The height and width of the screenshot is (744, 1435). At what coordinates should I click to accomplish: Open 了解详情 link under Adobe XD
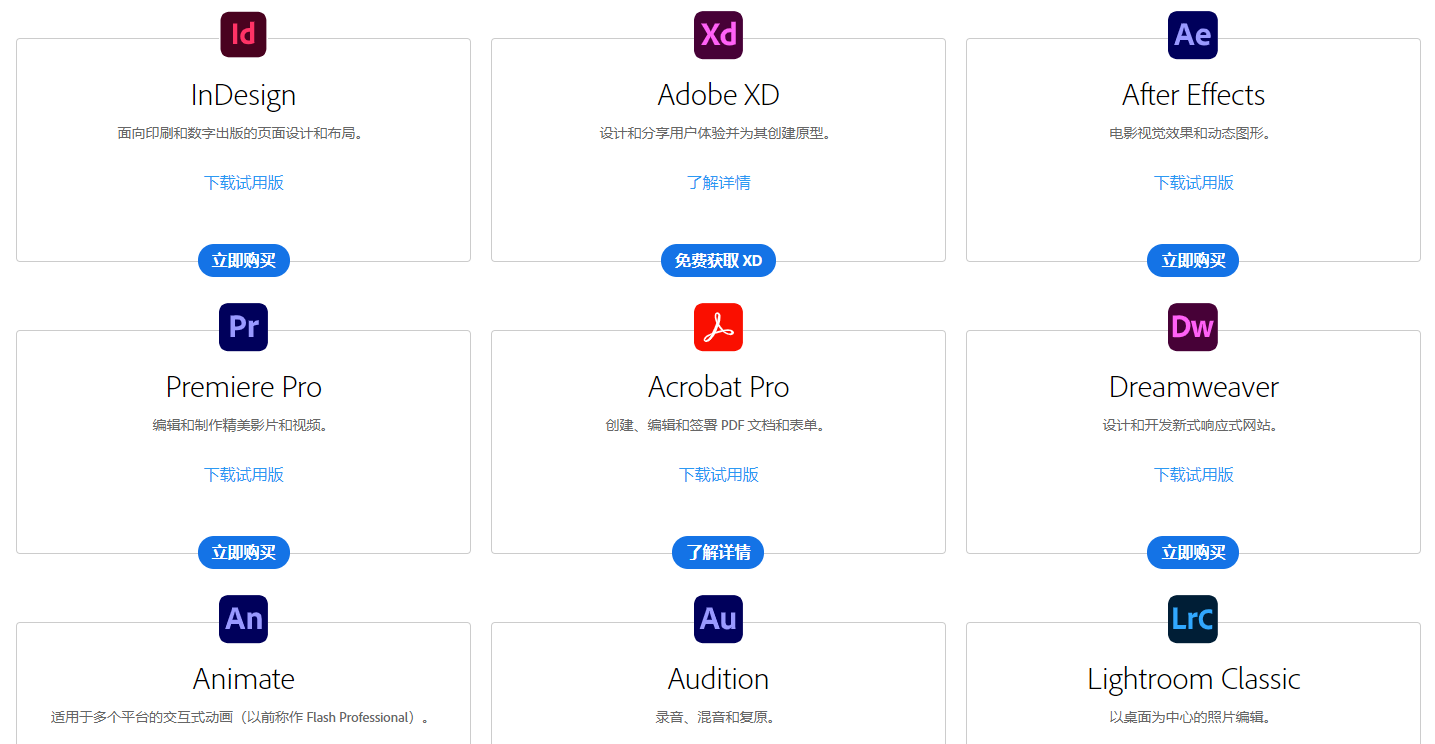(718, 183)
